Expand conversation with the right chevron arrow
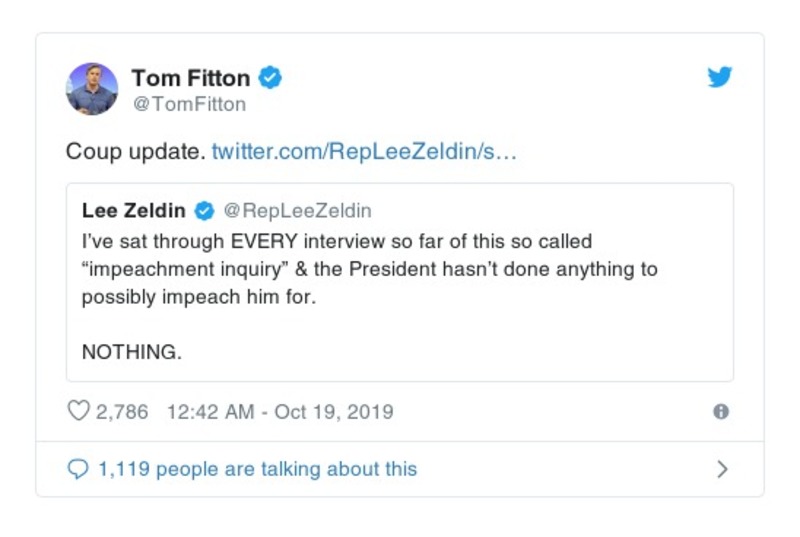 click(722, 468)
